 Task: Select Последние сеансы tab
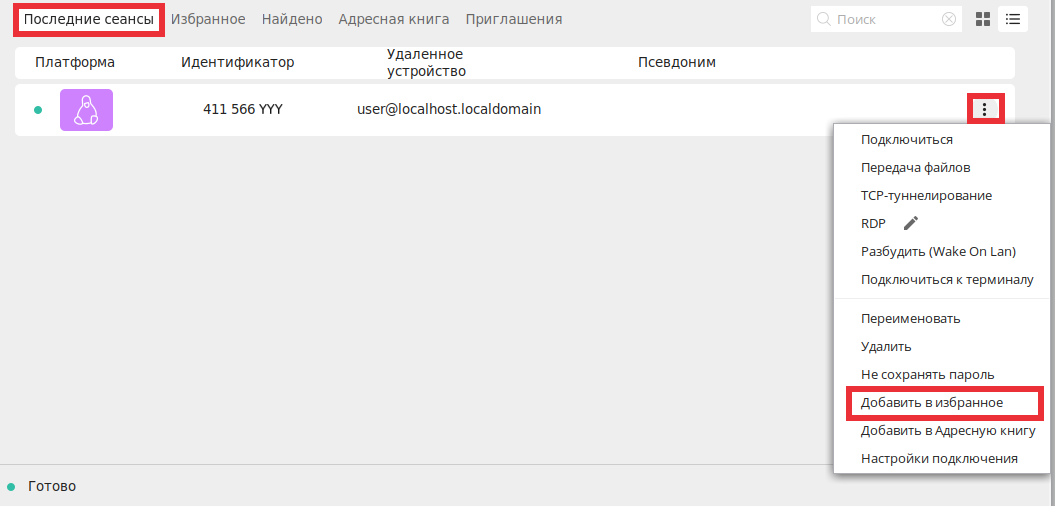[x=89, y=20]
